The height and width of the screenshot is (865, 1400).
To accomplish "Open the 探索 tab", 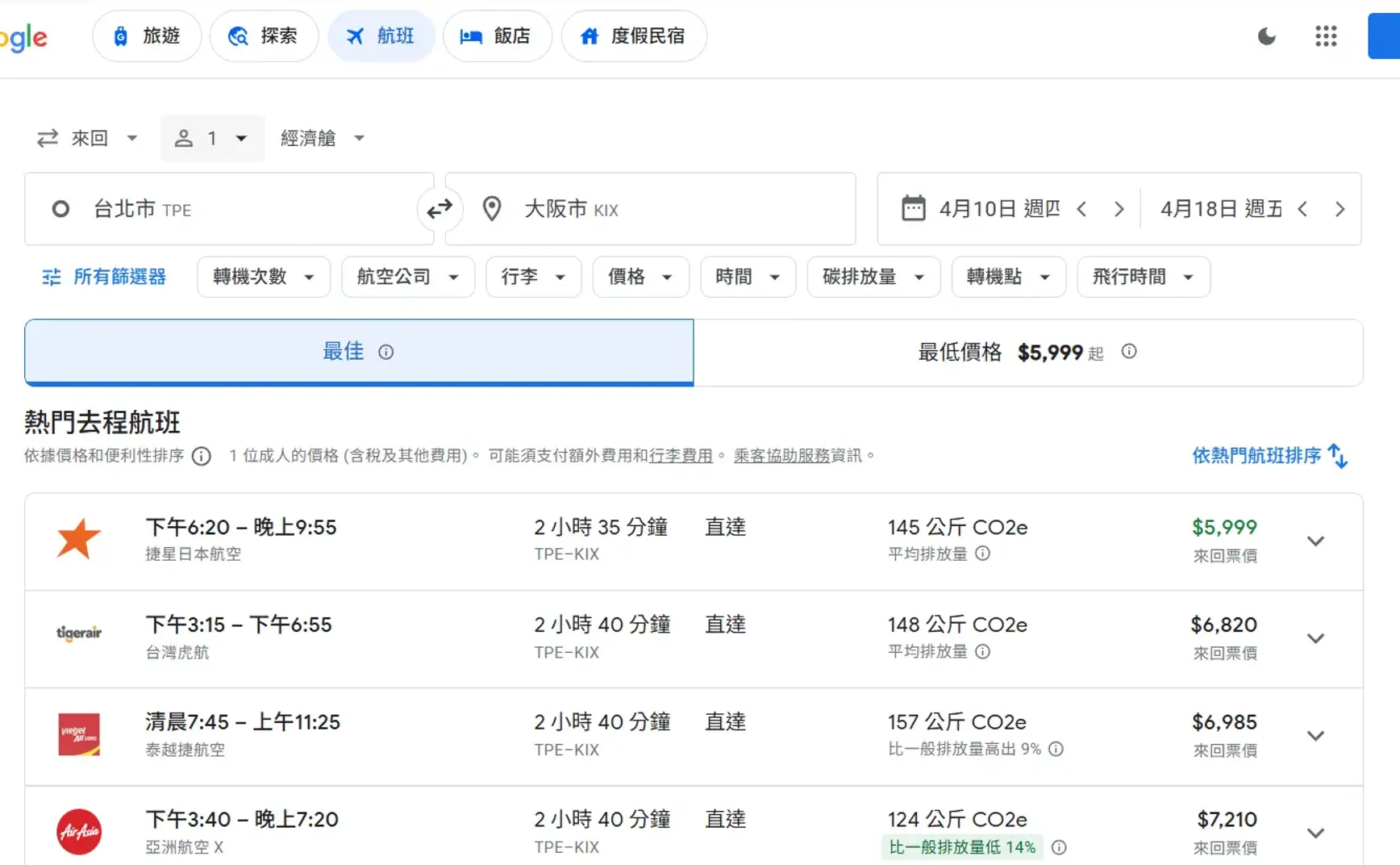I will pos(265,36).
